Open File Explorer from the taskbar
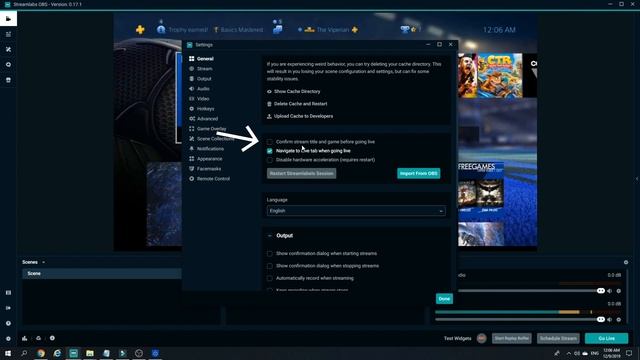The image size is (640, 360). coord(90,353)
